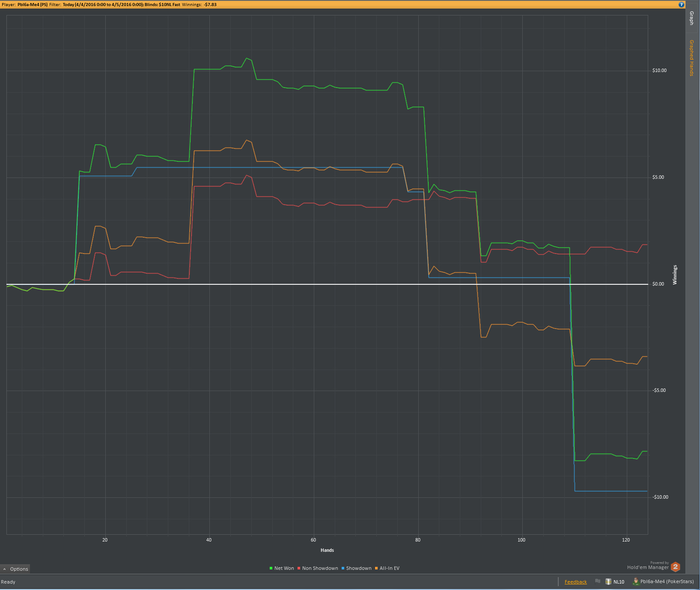The width and height of the screenshot is (700, 590).
Task: Click the Hold'em Manager 2 logo
Action: click(675, 567)
